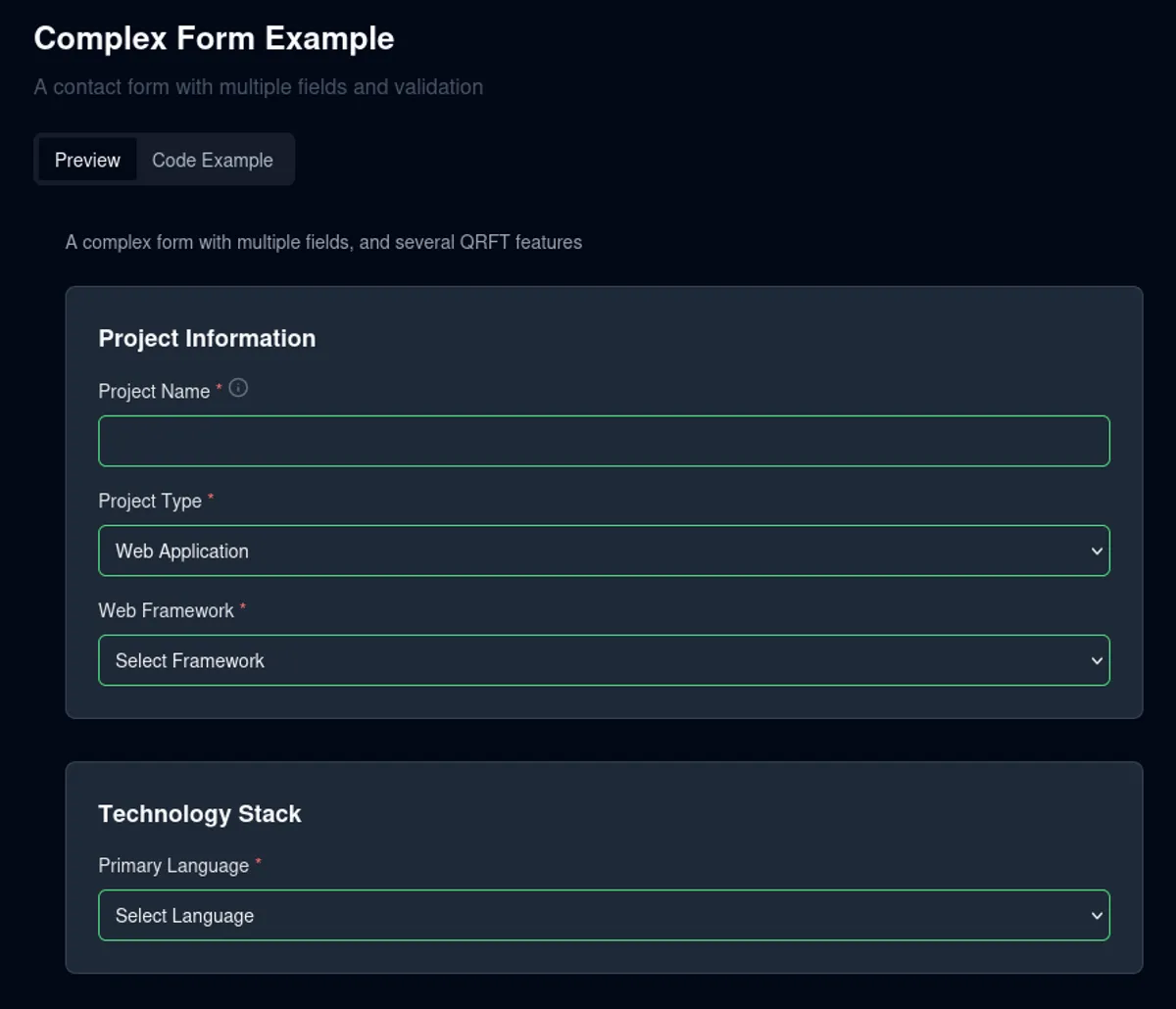The width and height of the screenshot is (1176, 1009).
Task: Click the Primary Language field label
Action: click(x=171, y=865)
